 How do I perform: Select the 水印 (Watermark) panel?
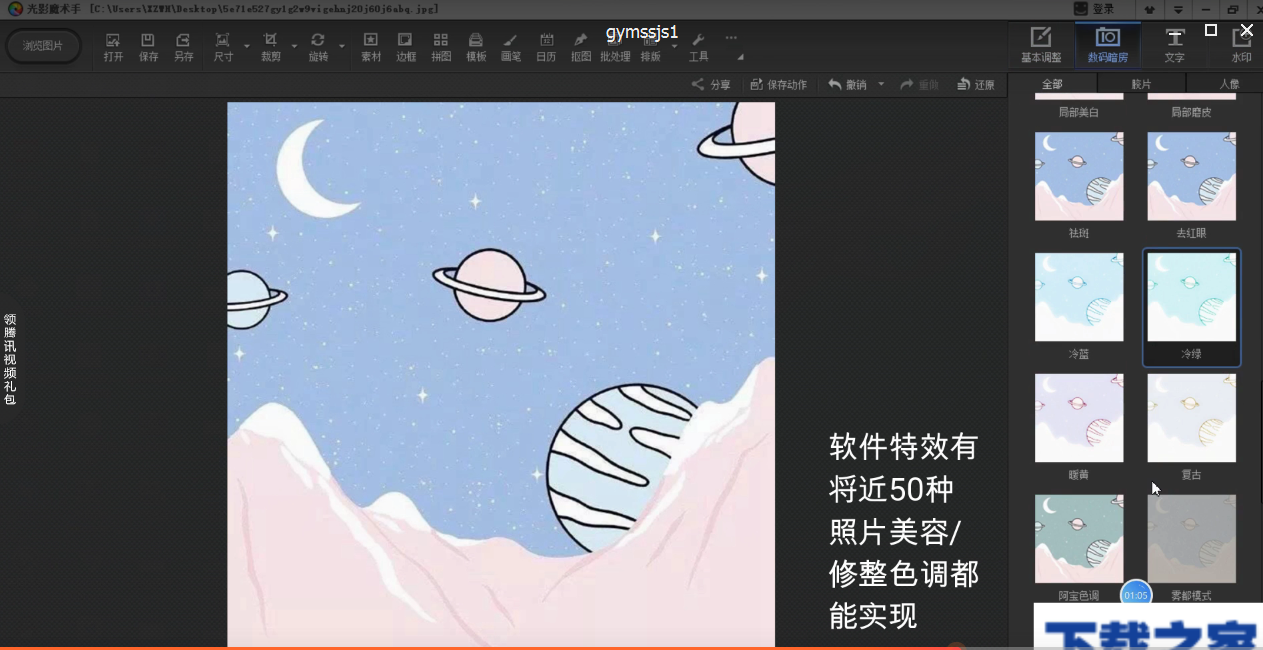(1240, 44)
